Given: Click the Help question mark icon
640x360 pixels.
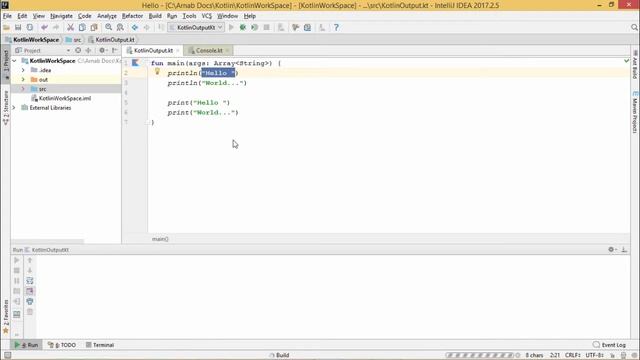Looking at the screenshot, I should coord(336,27).
